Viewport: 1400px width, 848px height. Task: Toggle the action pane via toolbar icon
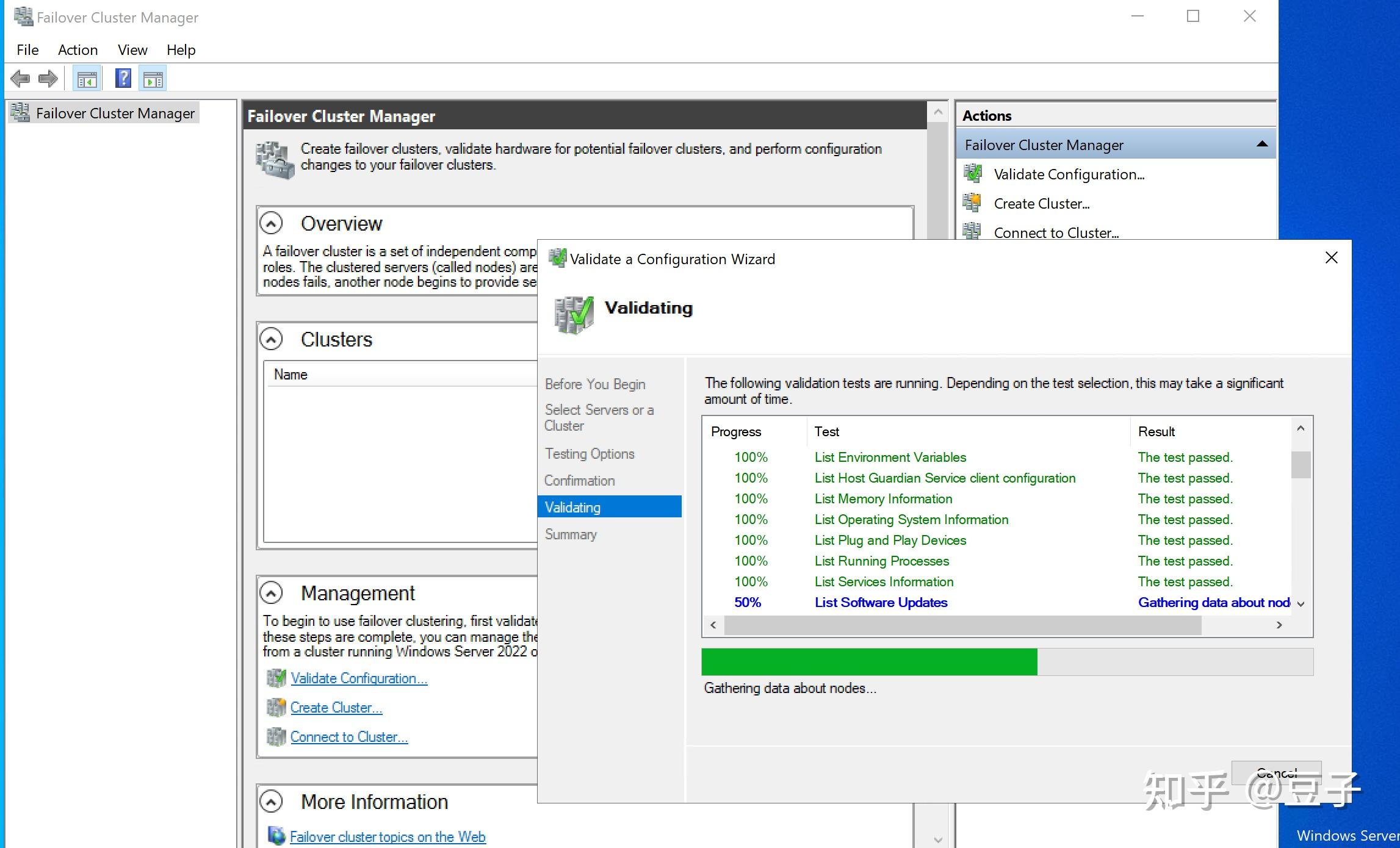[153, 78]
